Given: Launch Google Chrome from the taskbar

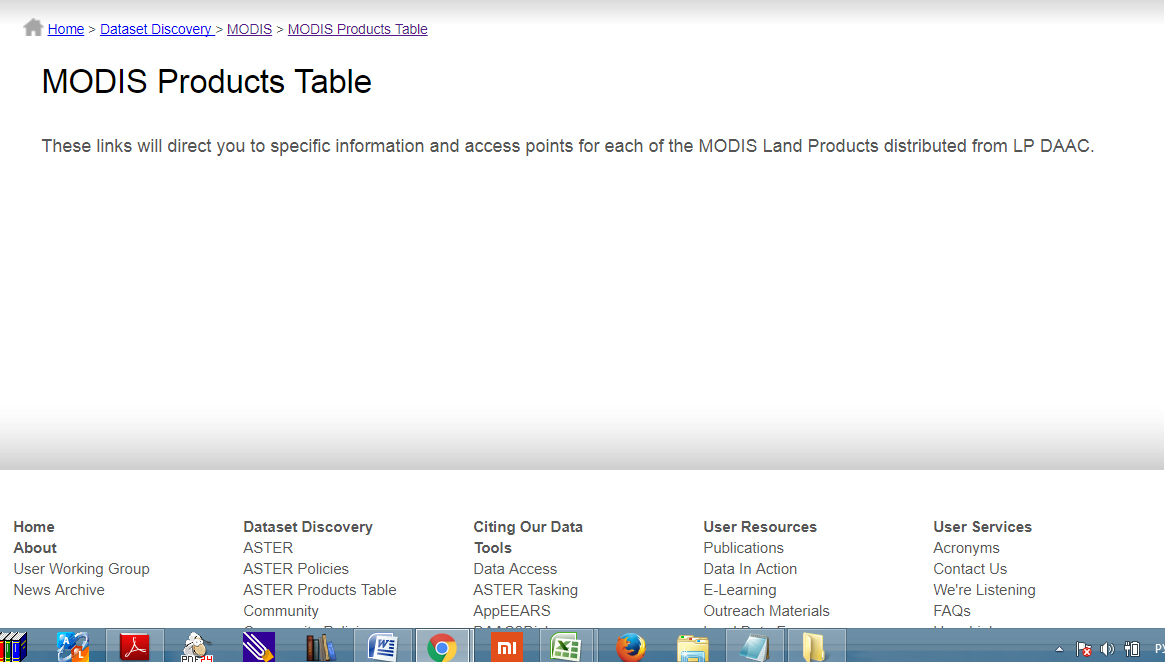Looking at the screenshot, I should coord(442,646).
